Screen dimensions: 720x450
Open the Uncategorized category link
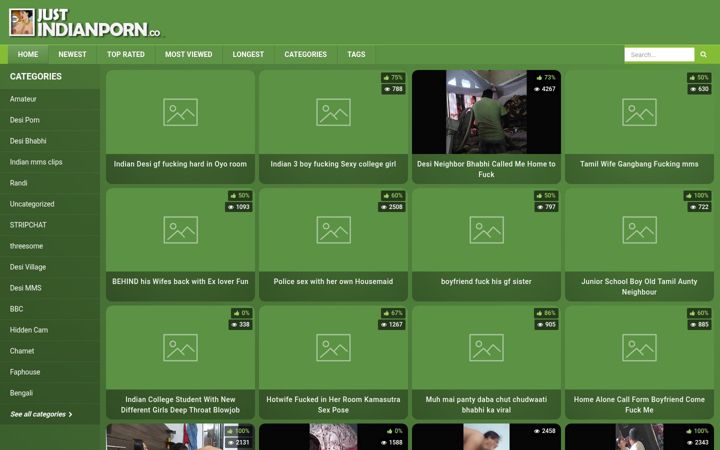tap(50, 204)
